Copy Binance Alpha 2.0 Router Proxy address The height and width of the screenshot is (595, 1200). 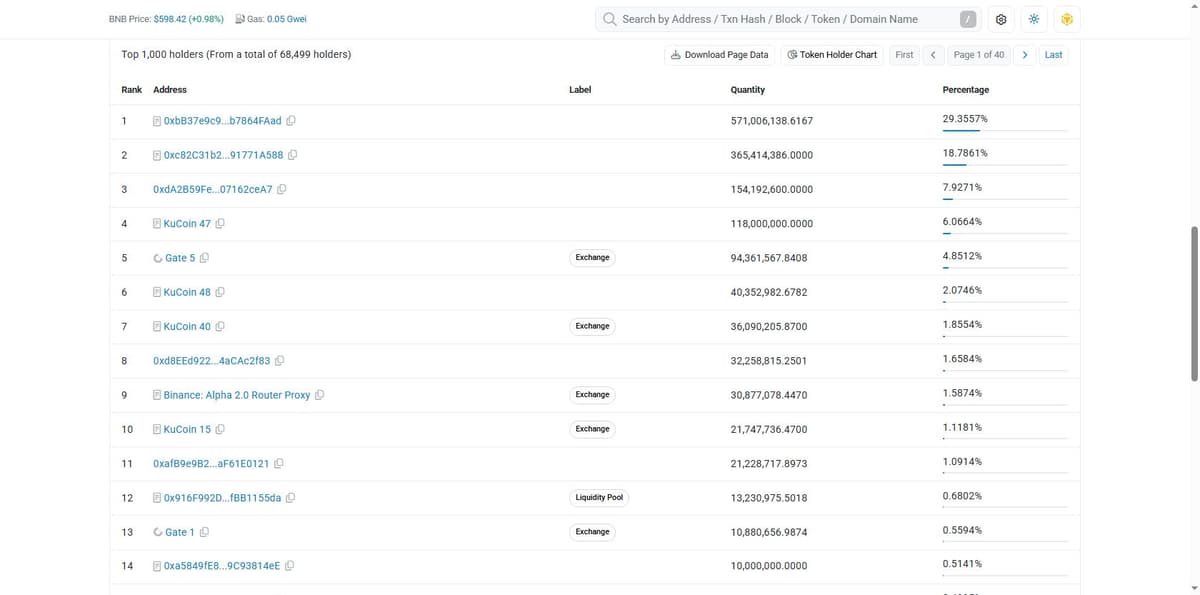320,395
